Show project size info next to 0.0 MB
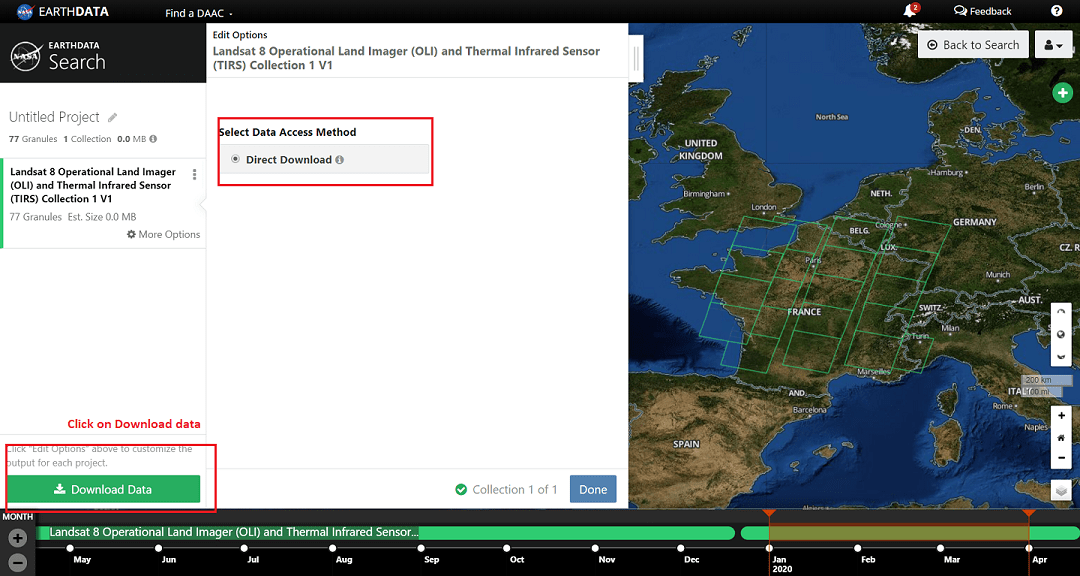1080x576 pixels. (x=153, y=138)
